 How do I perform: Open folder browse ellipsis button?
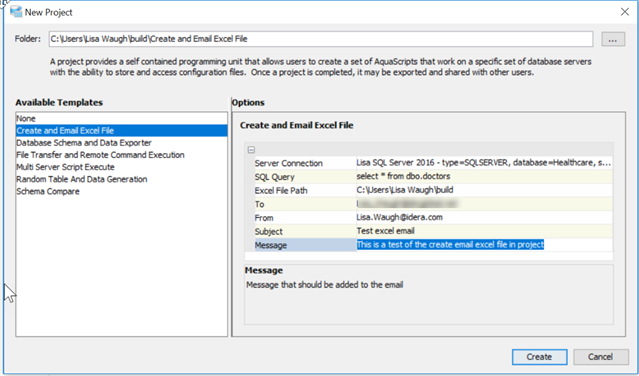[x=613, y=39]
